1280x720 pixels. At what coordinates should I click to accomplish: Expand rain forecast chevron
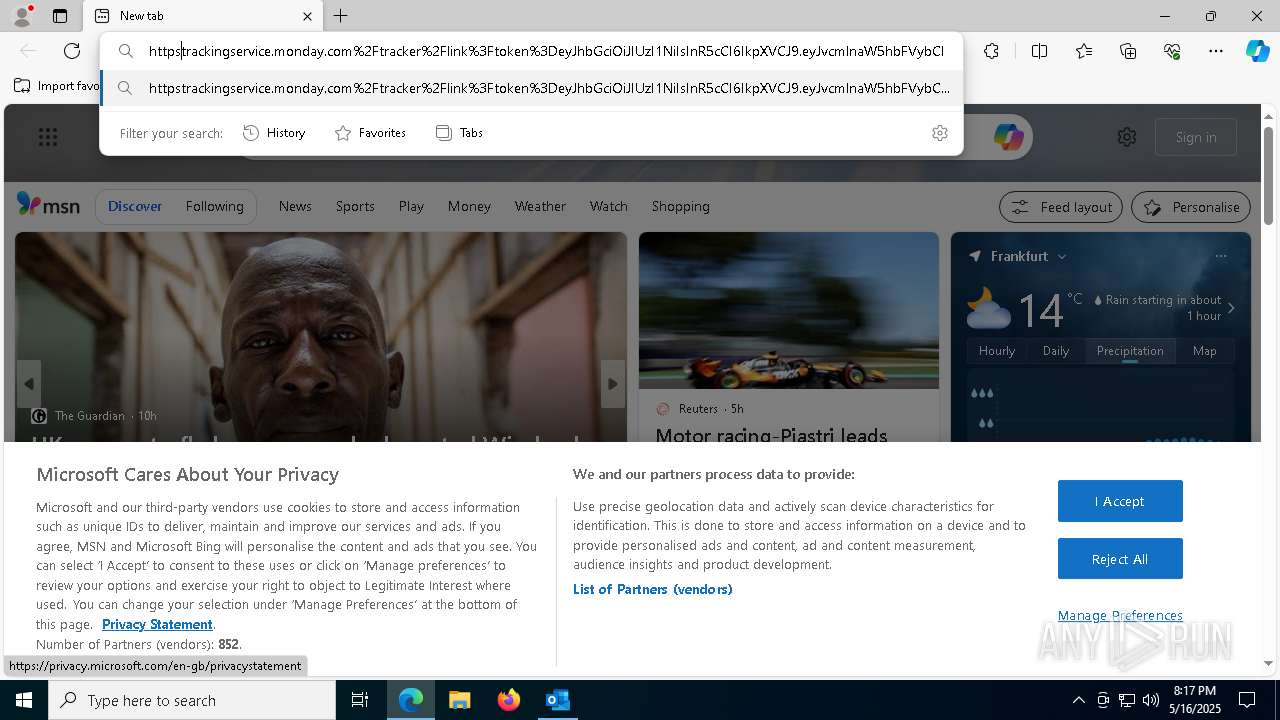pos(1231,308)
